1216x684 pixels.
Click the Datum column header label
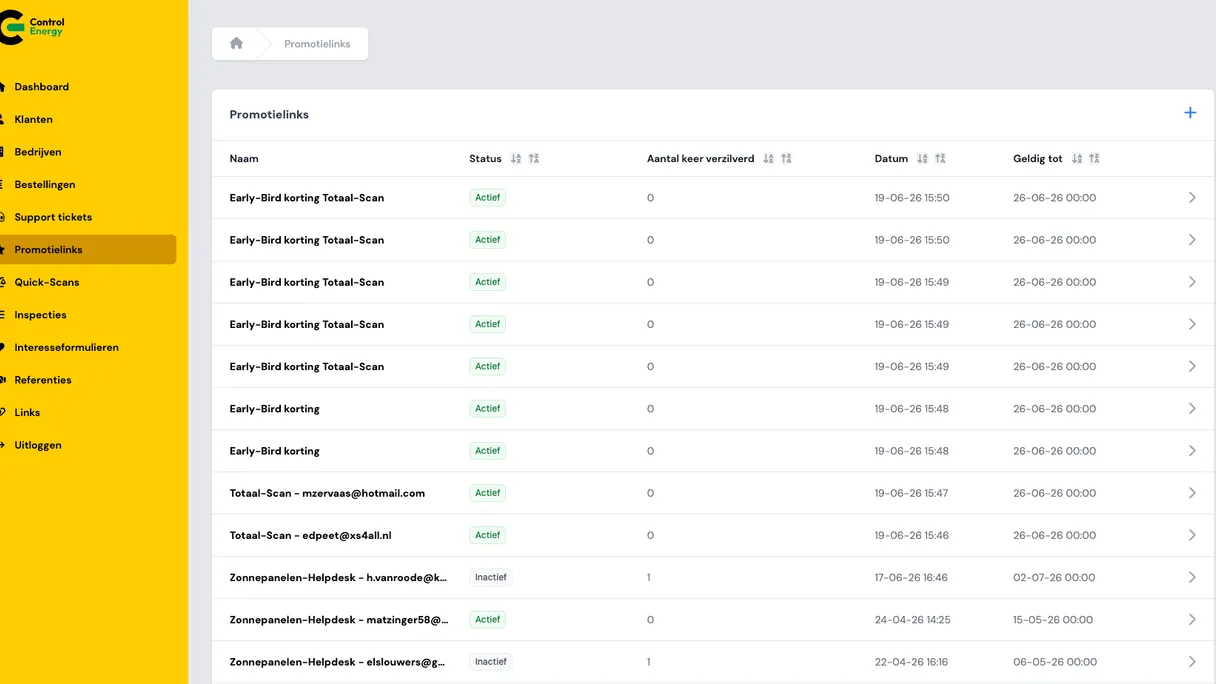[x=891, y=158]
